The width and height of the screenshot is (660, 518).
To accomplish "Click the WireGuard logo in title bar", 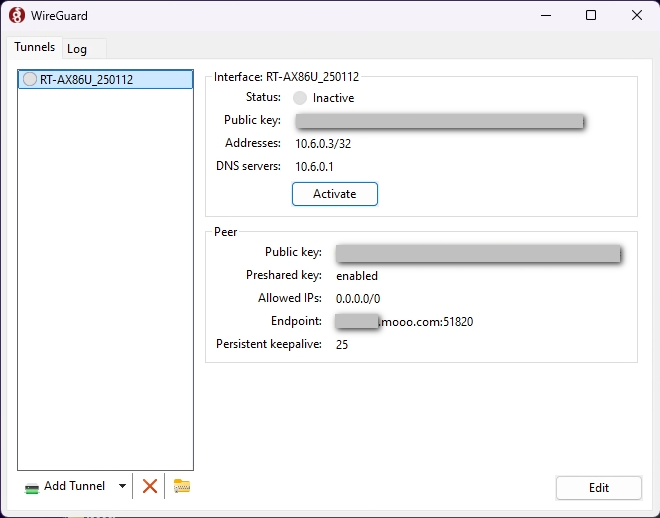I will 17,15.
